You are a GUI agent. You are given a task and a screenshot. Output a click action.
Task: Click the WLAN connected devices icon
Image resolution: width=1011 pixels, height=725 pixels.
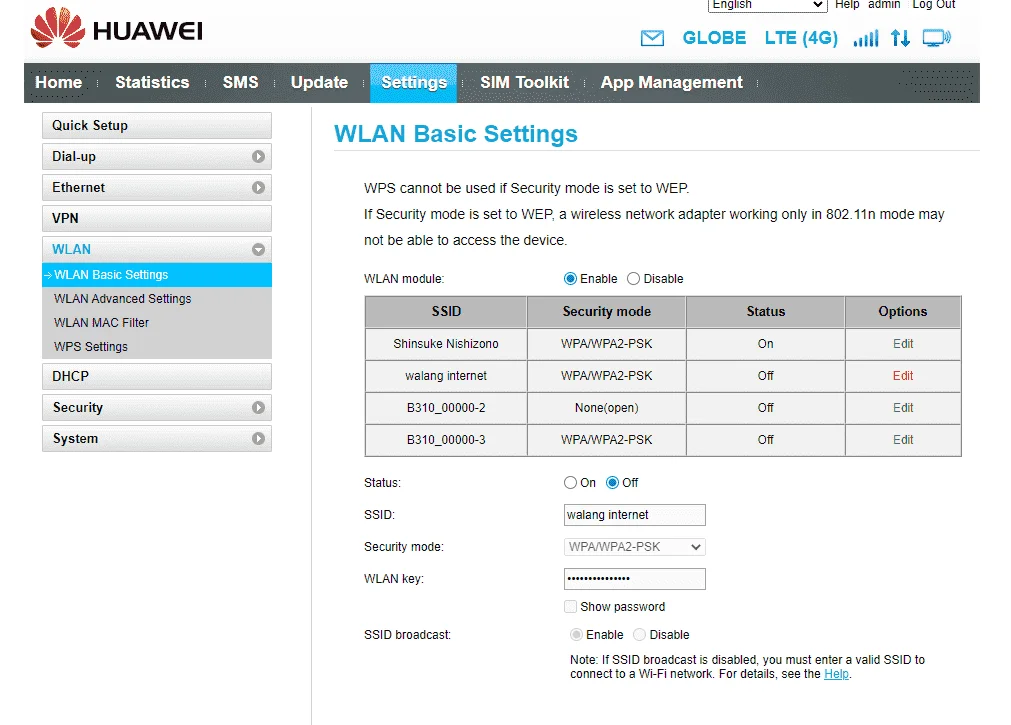tap(936, 38)
